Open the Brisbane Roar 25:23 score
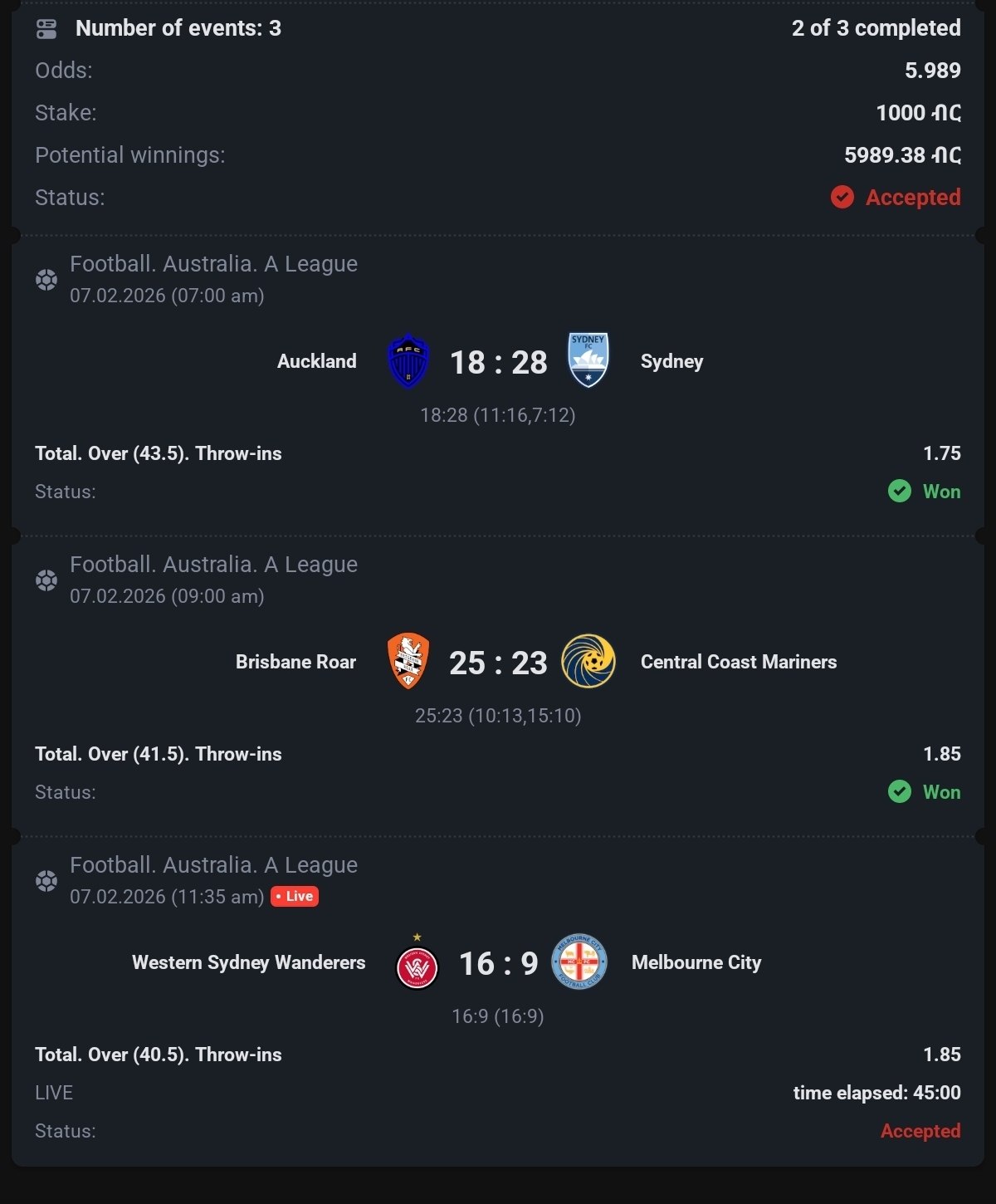The width and height of the screenshot is (996, 1204). click(499, 663)
